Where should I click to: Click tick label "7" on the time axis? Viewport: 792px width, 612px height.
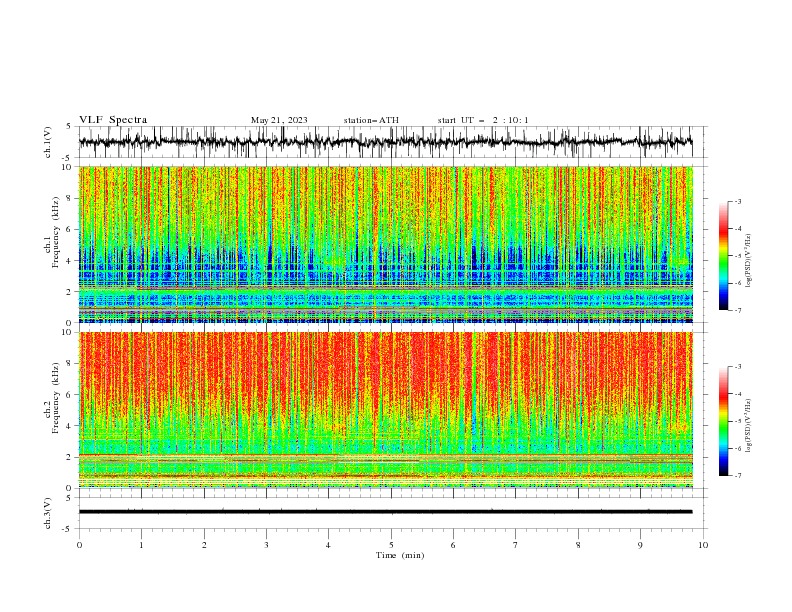(x=516, y=545)
